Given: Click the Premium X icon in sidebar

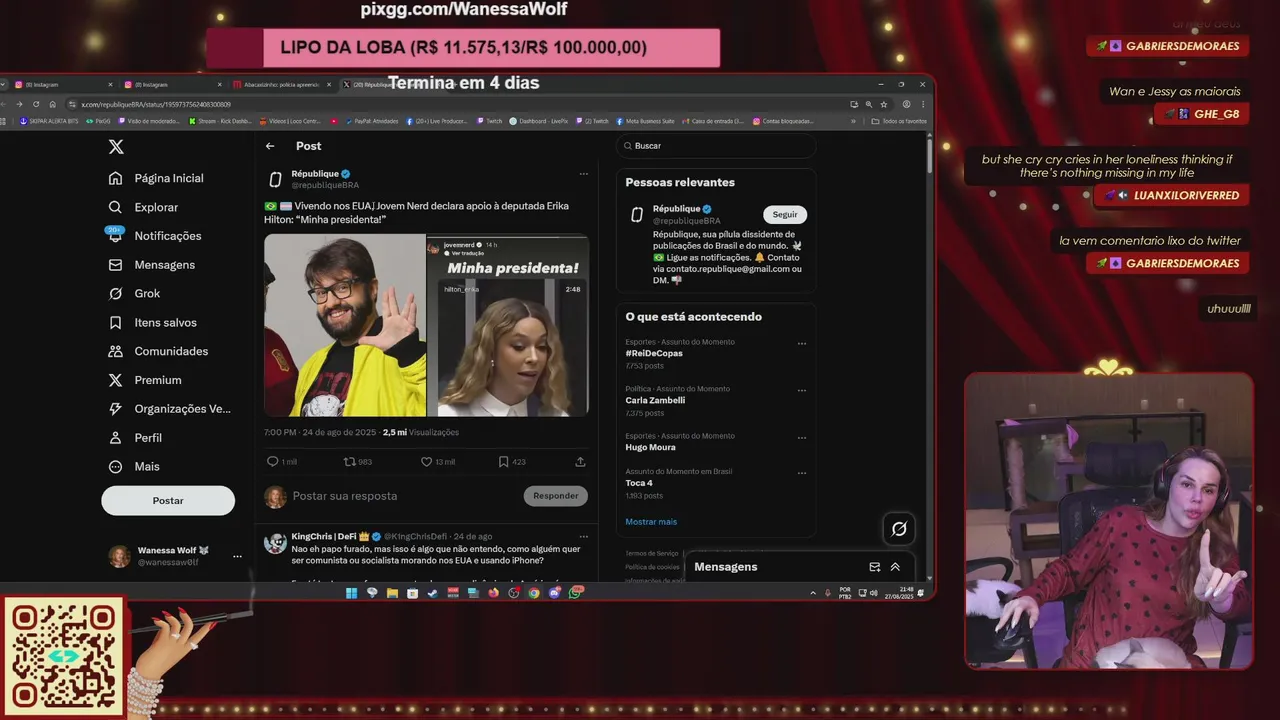Looking at the screenshot, I should pos(115,380).
